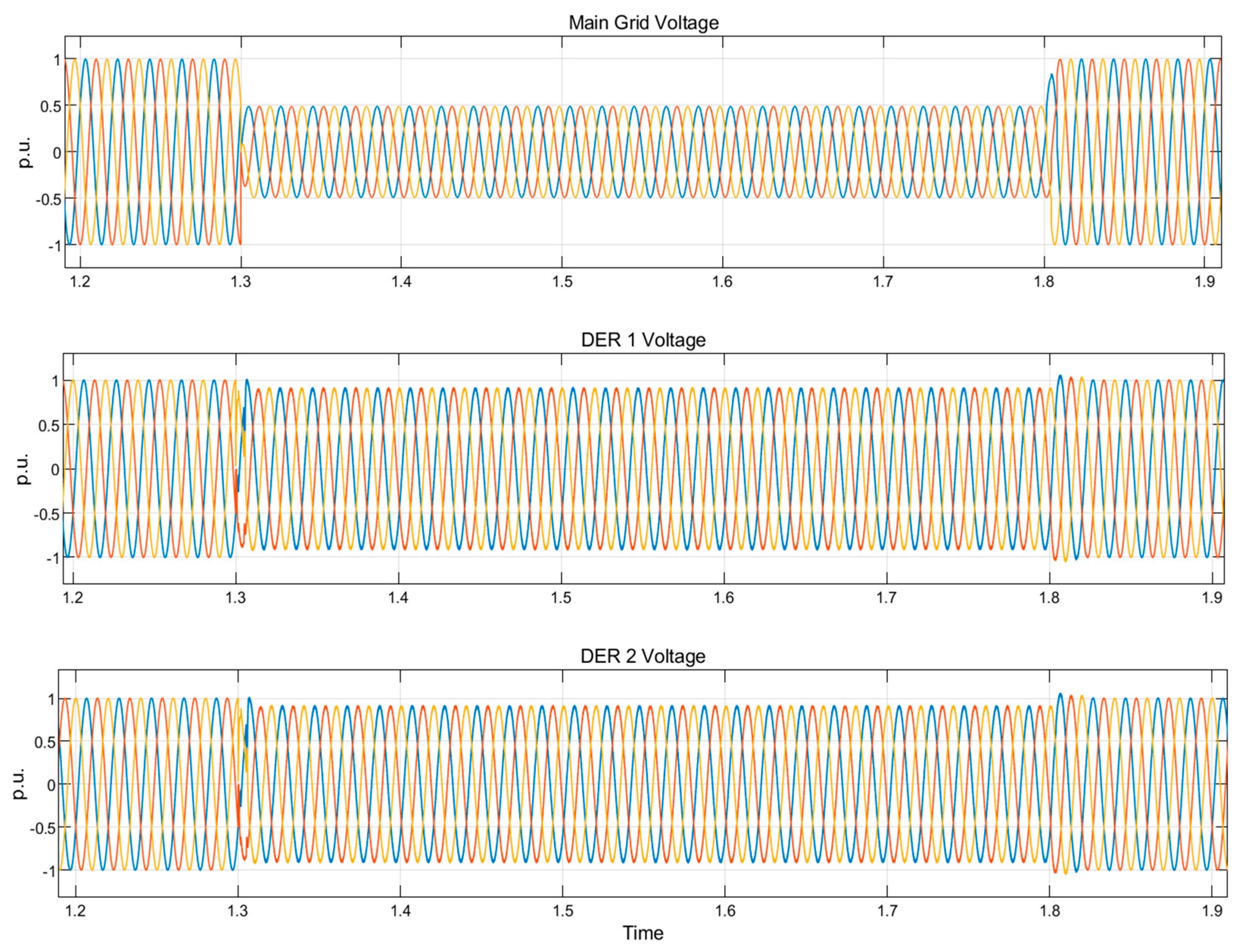Click the 1.3 tick label under Main Grid plot
This screenshot has width=1236, height=952.
(241, 281)
